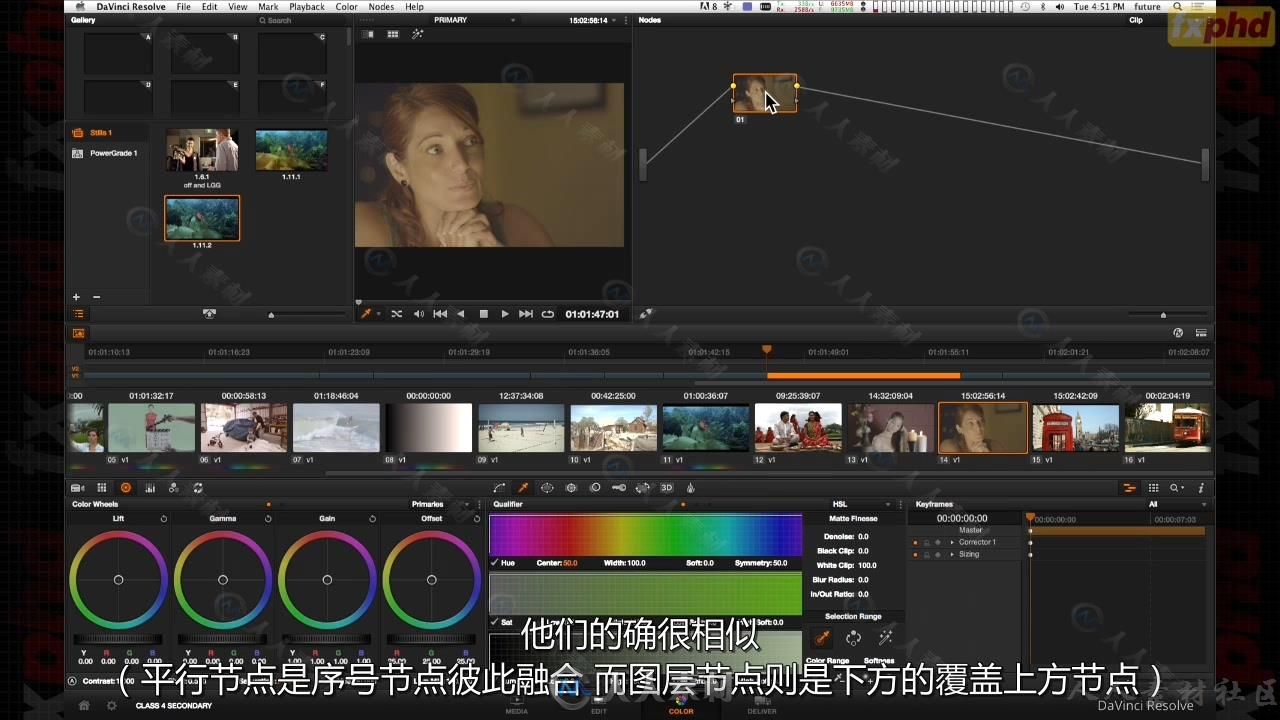
Task: Toggle loop playback in viewer
Action: click(547, 314)
